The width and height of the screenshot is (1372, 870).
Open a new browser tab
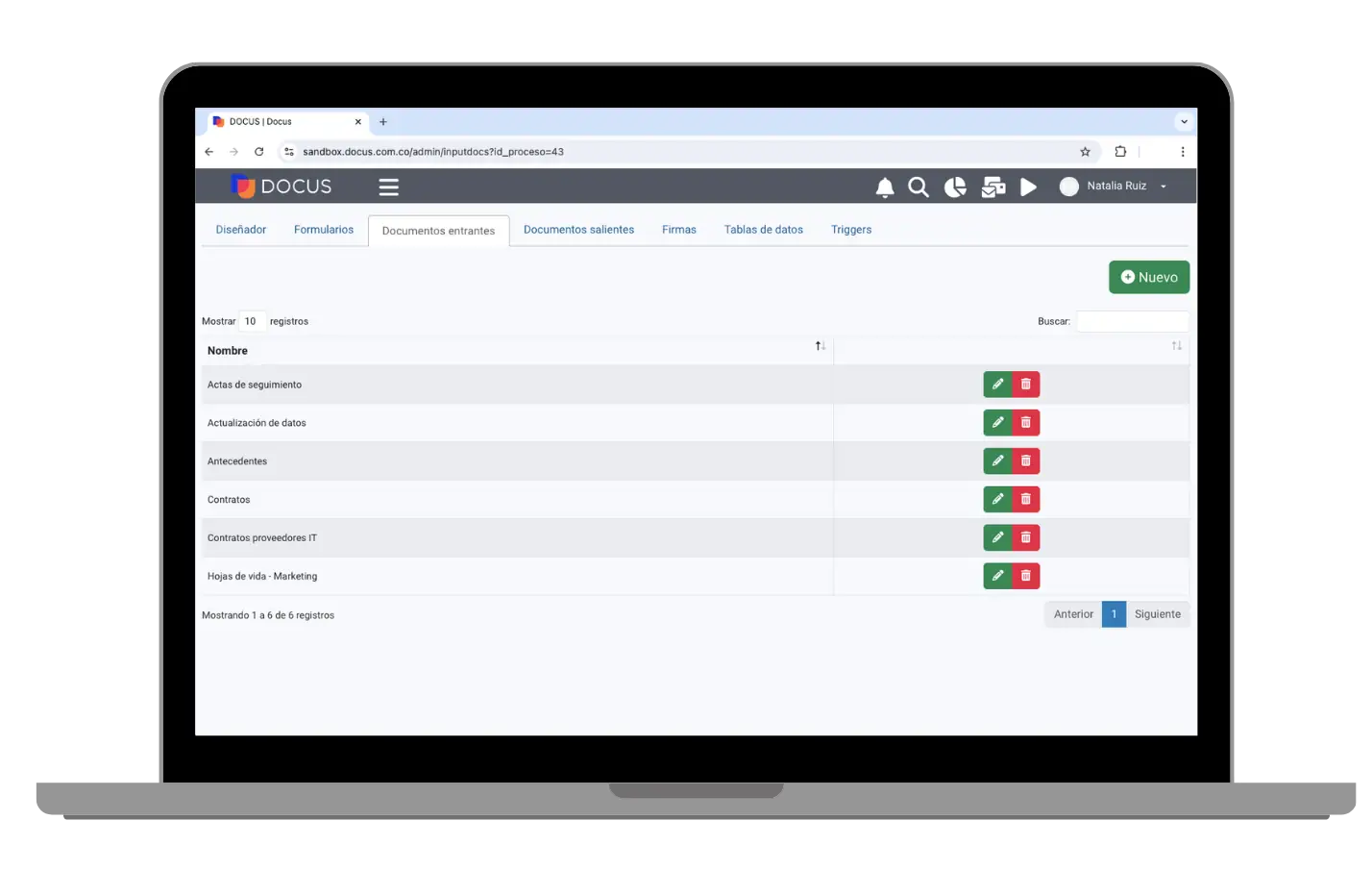tap(382, 122)
